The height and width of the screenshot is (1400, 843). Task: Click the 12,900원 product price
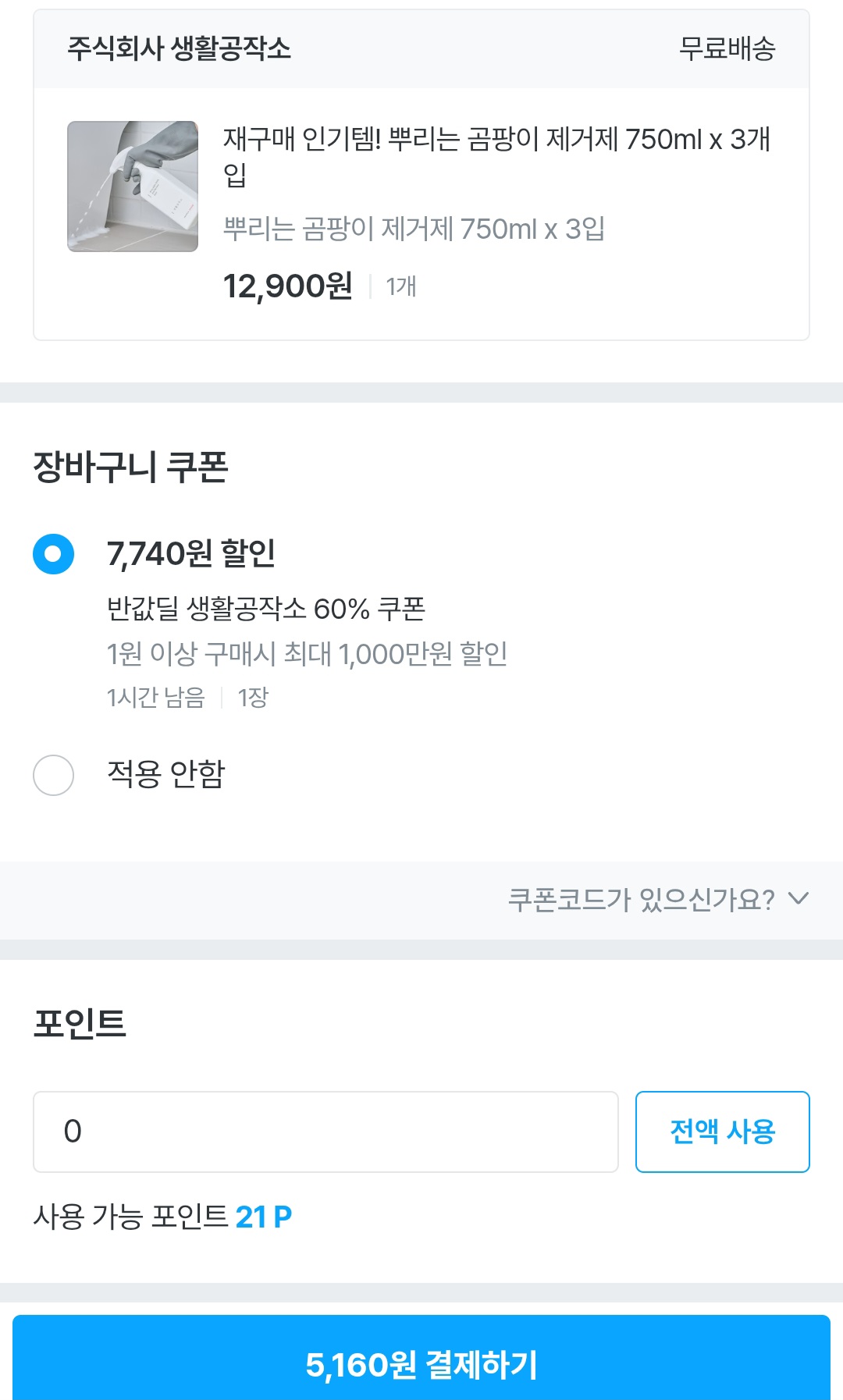(x=287, y=286)
